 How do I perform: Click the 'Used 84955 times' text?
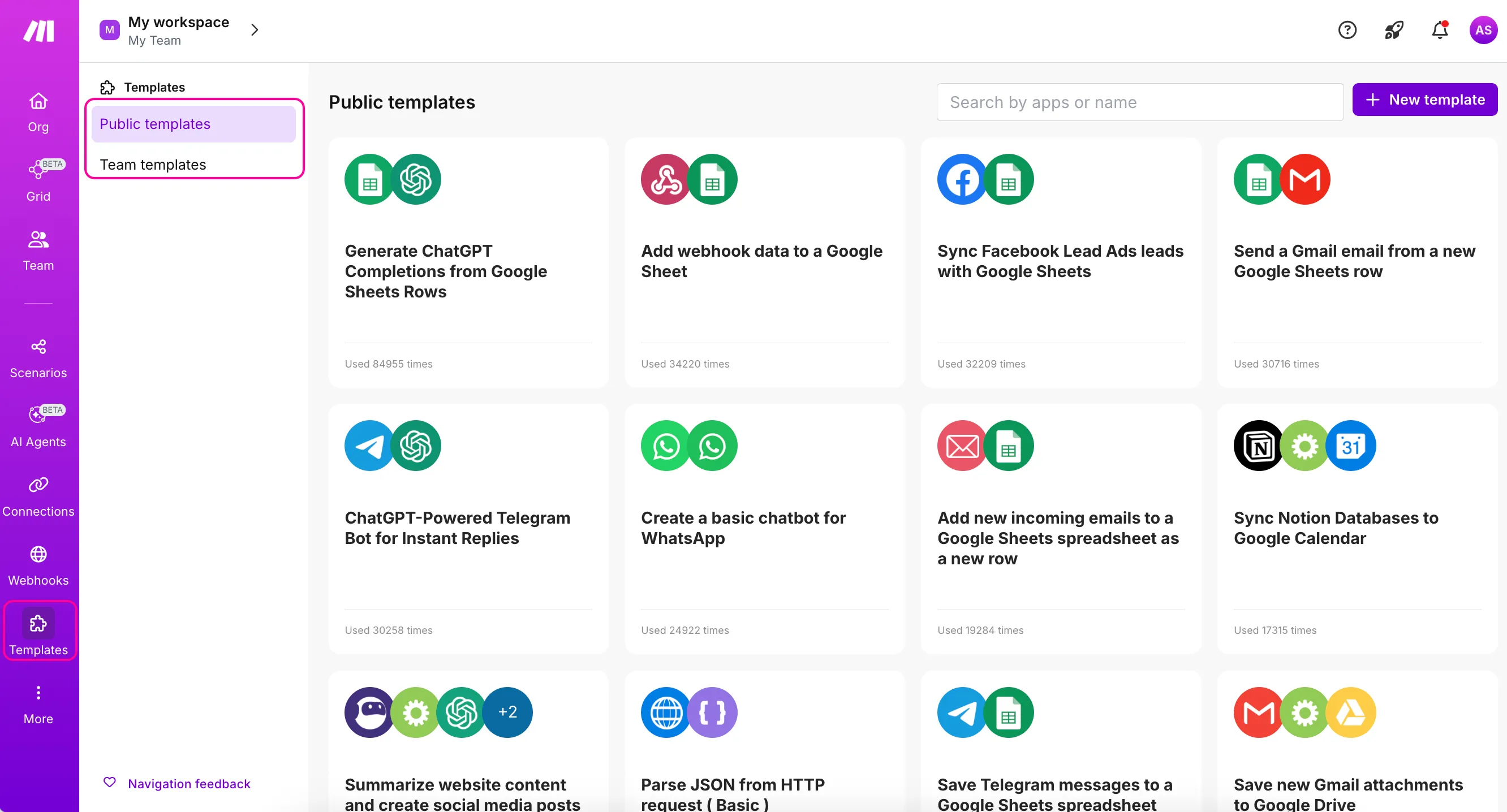pyautogui.click(x=389, y=364)
